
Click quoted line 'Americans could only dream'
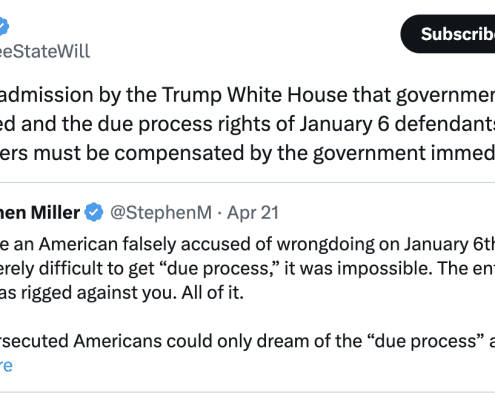tap(247, 341)
